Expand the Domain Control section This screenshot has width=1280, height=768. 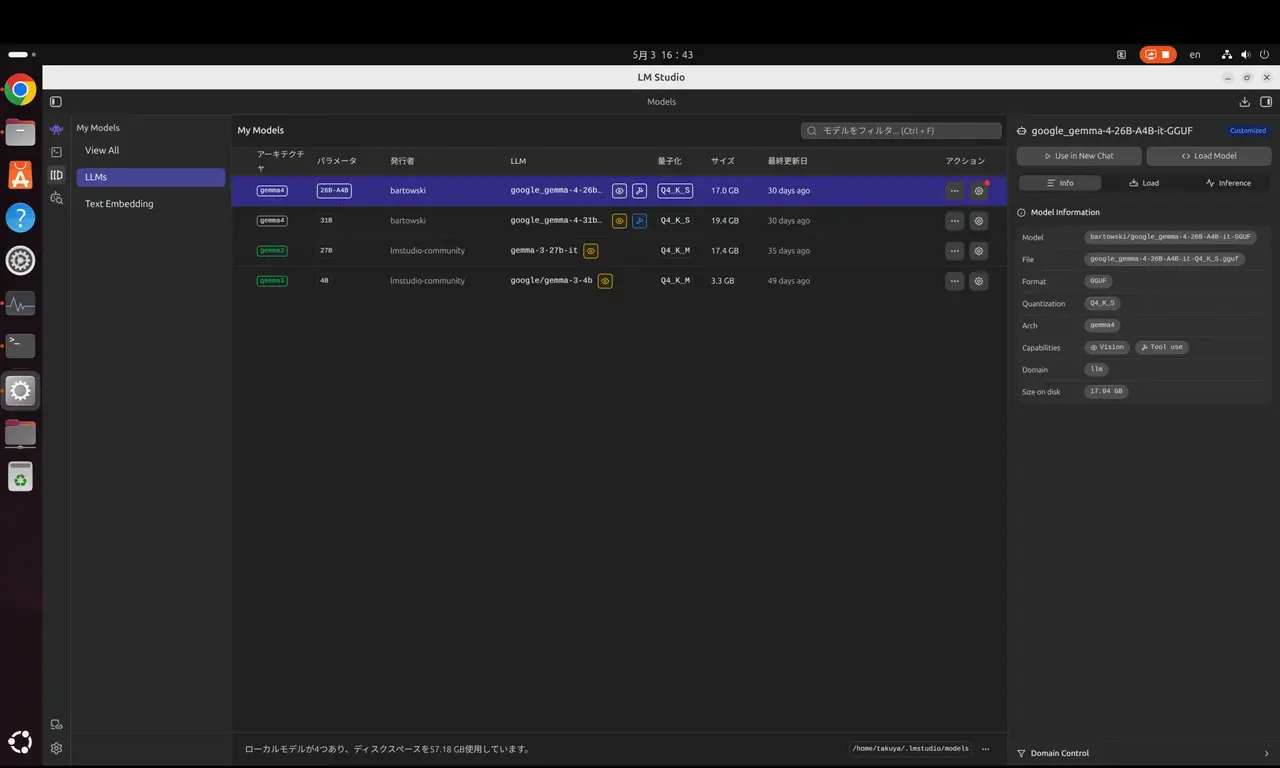pos(1143,754)
